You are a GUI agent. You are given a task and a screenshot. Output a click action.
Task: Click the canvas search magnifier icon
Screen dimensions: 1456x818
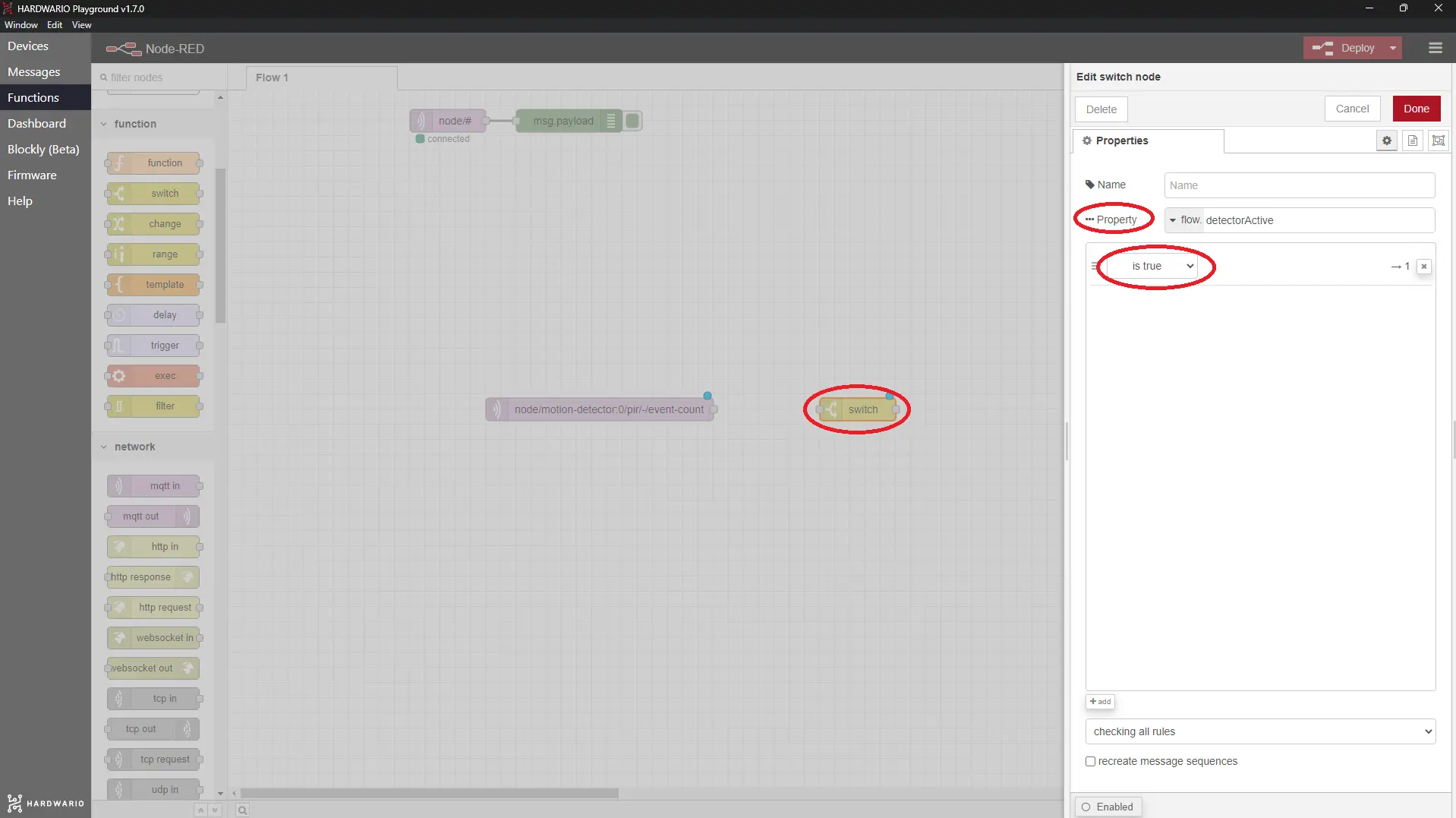coord(242,810)
